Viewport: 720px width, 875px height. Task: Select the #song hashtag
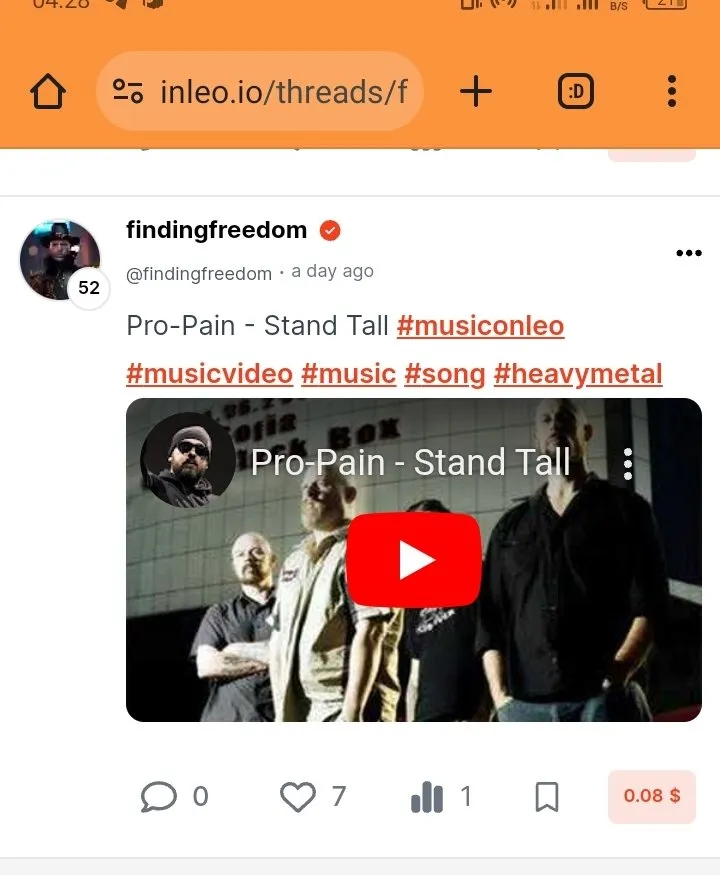pyautogui.click(x=445, y=374)
